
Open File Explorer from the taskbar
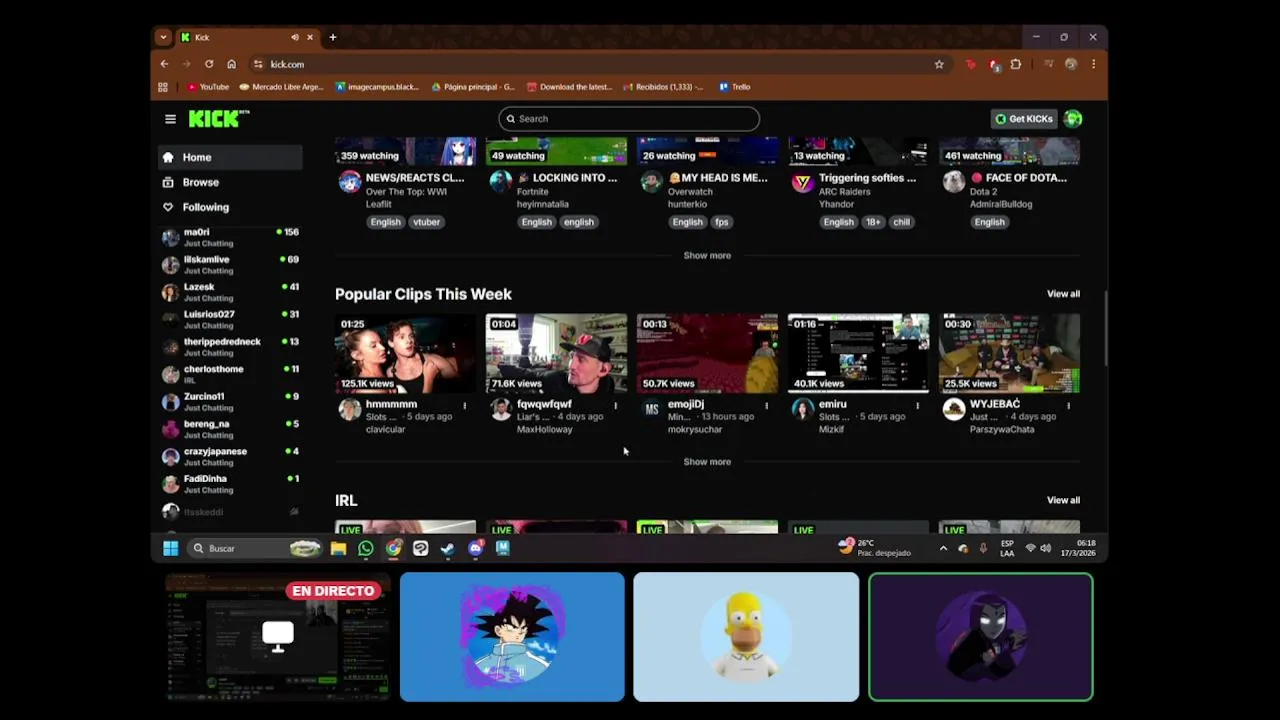tap(338, 548)
